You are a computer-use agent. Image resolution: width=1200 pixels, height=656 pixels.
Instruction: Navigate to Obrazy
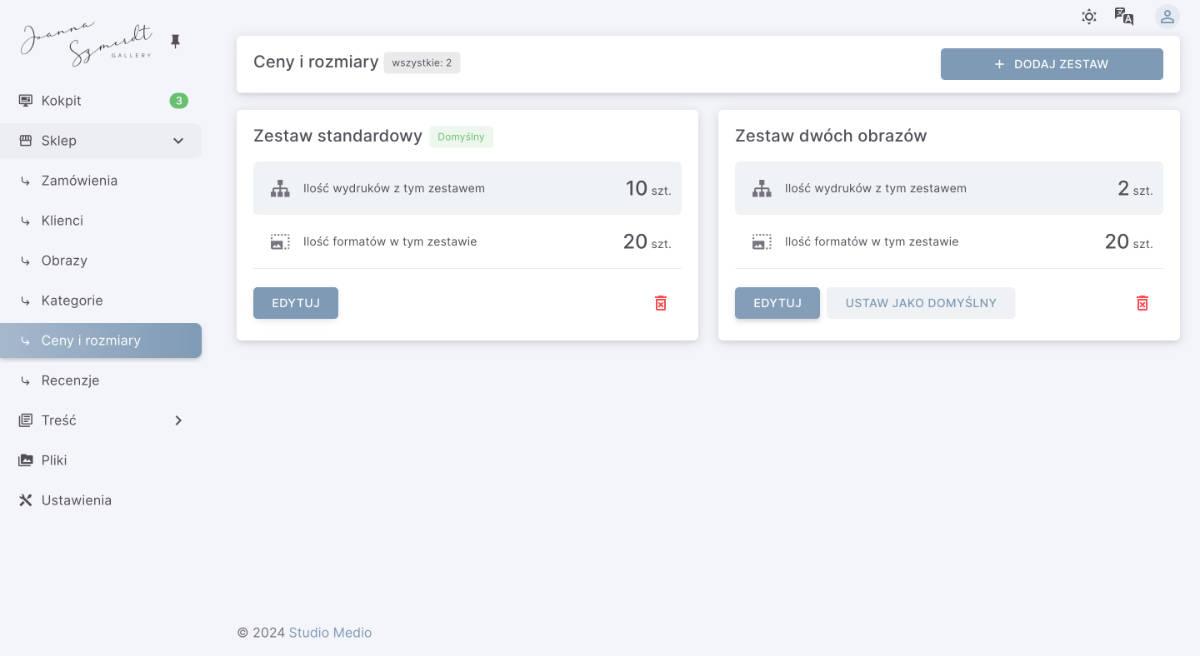(x=101, y=261)
